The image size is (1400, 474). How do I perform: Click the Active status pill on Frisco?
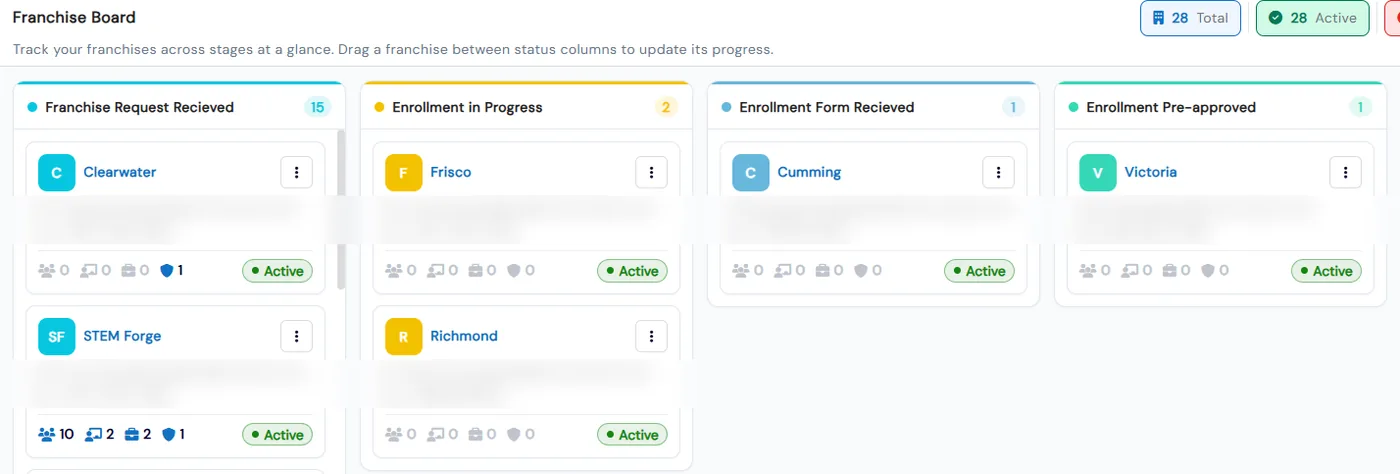tap(632, 271)
